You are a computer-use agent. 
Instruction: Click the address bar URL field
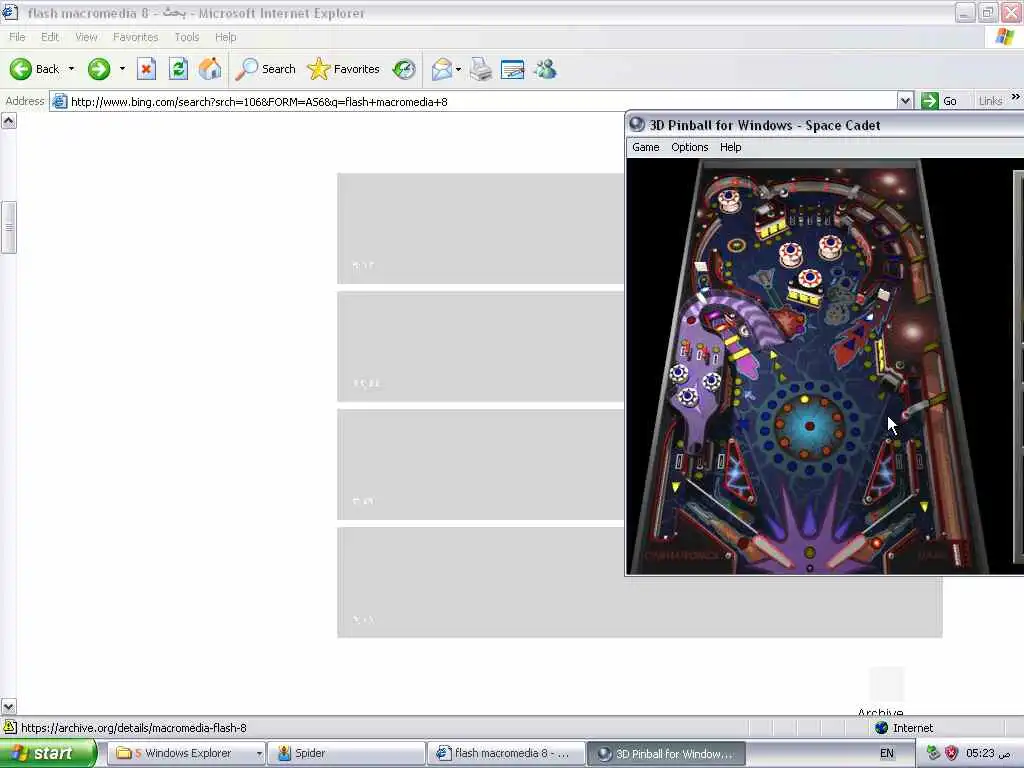coord(482,101)
